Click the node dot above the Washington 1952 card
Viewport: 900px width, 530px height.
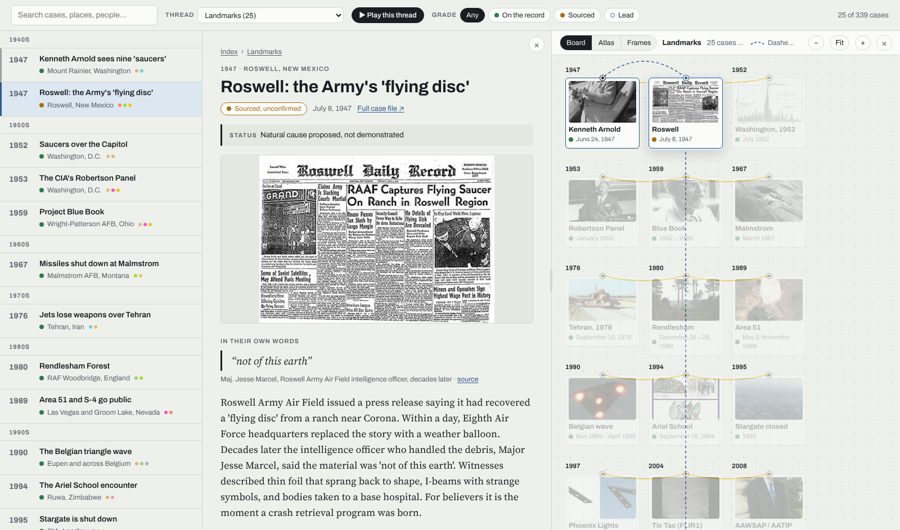[769, 78]
